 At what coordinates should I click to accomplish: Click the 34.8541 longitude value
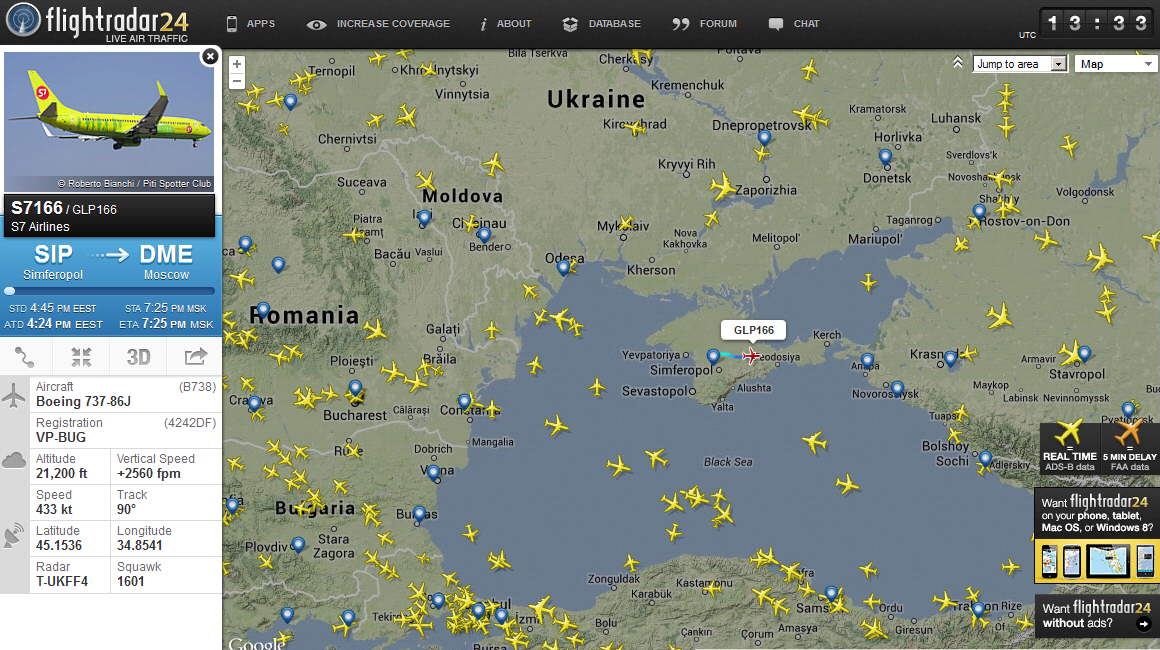(x=140, y=545)
